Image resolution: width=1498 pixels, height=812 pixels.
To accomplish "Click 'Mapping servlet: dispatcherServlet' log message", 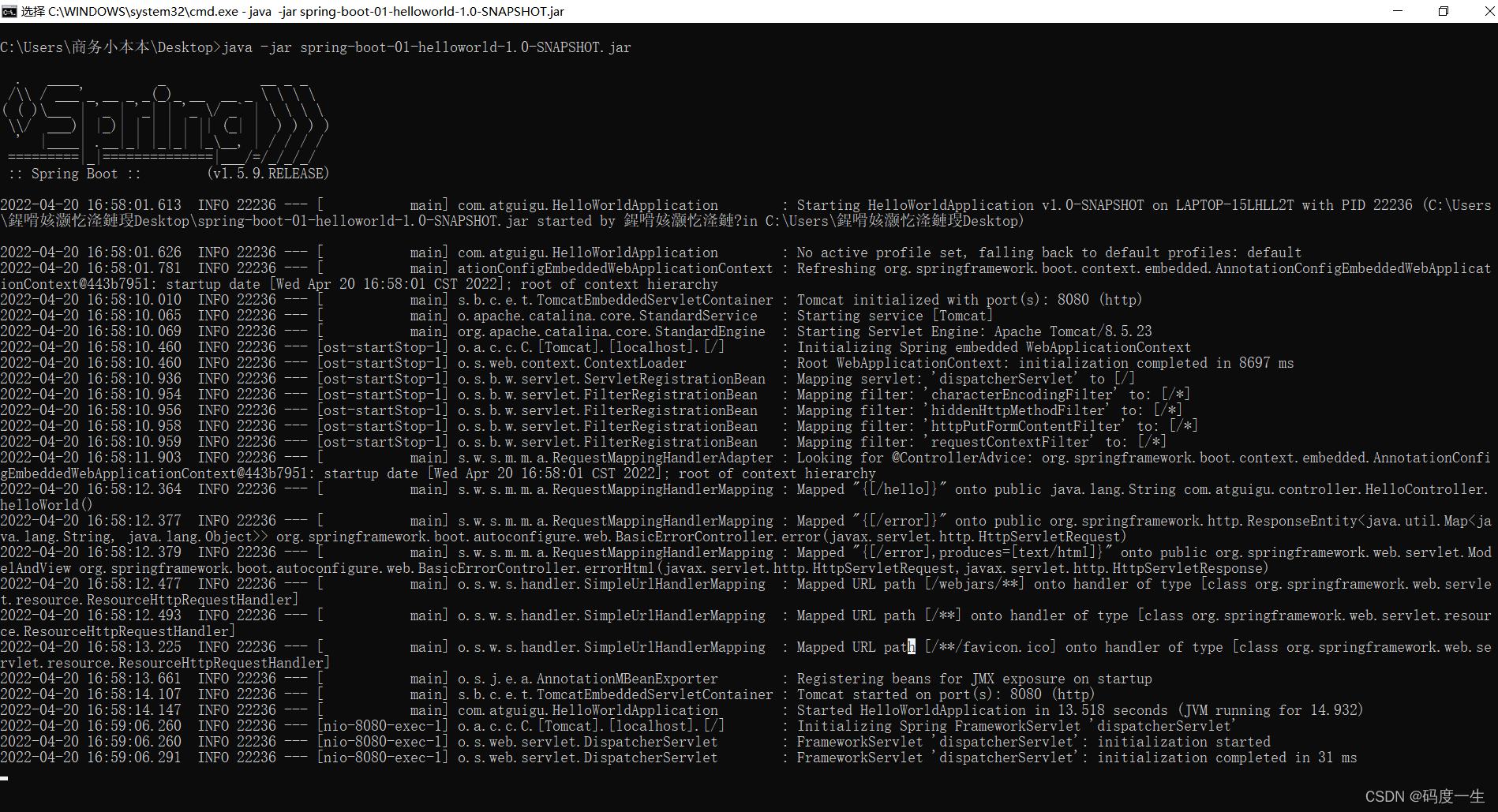I will pyautogui.click(x=966, y=379).
